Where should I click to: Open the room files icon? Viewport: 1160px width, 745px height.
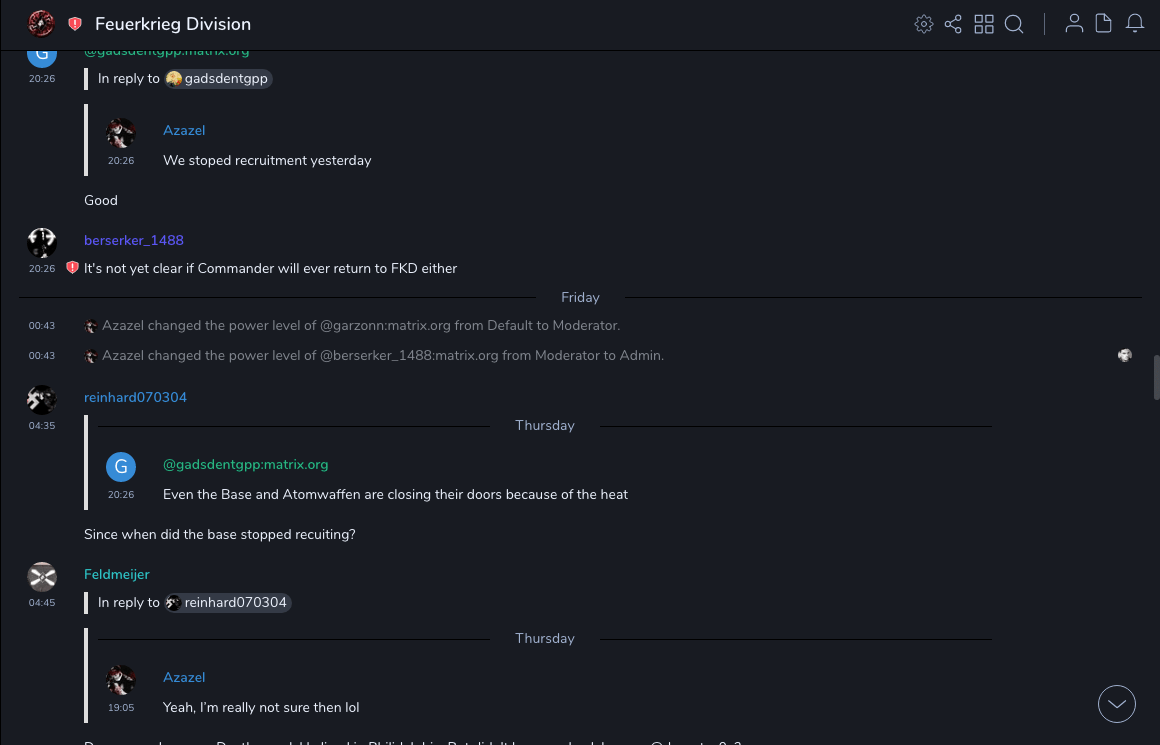click(1104, 24)
